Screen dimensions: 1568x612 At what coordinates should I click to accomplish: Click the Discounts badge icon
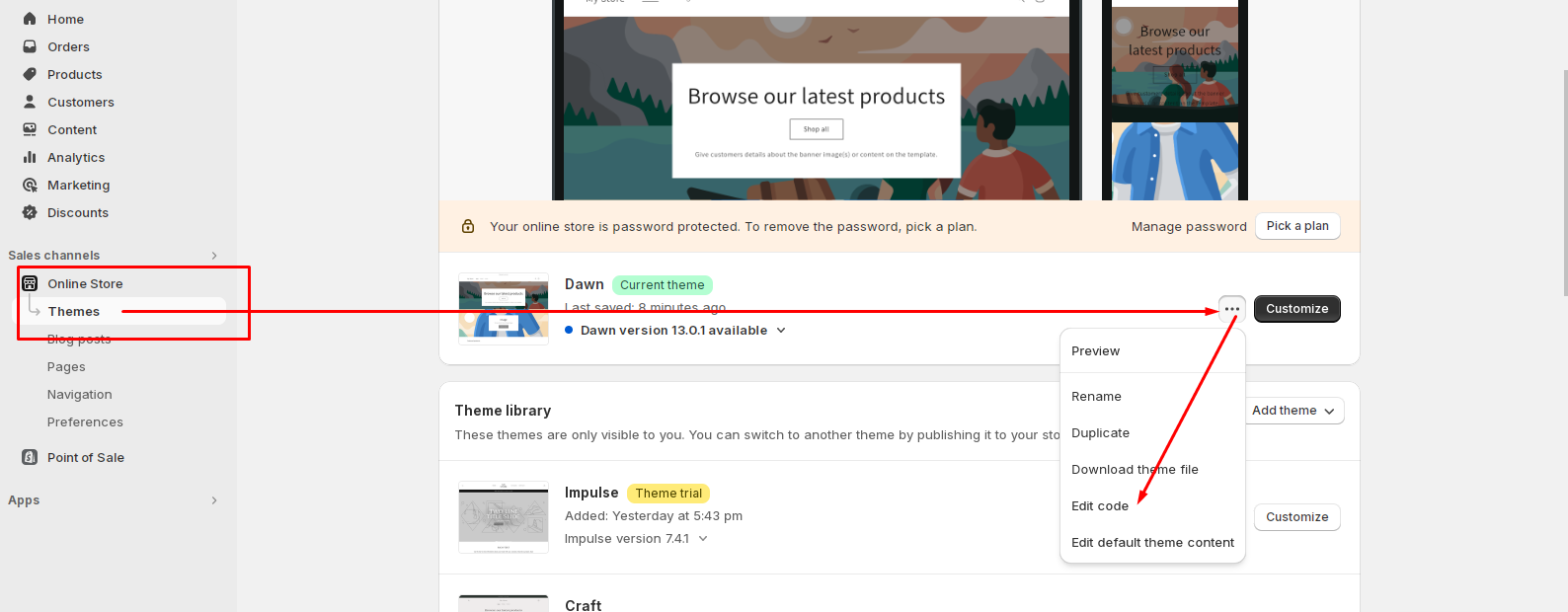pos(30,212)
